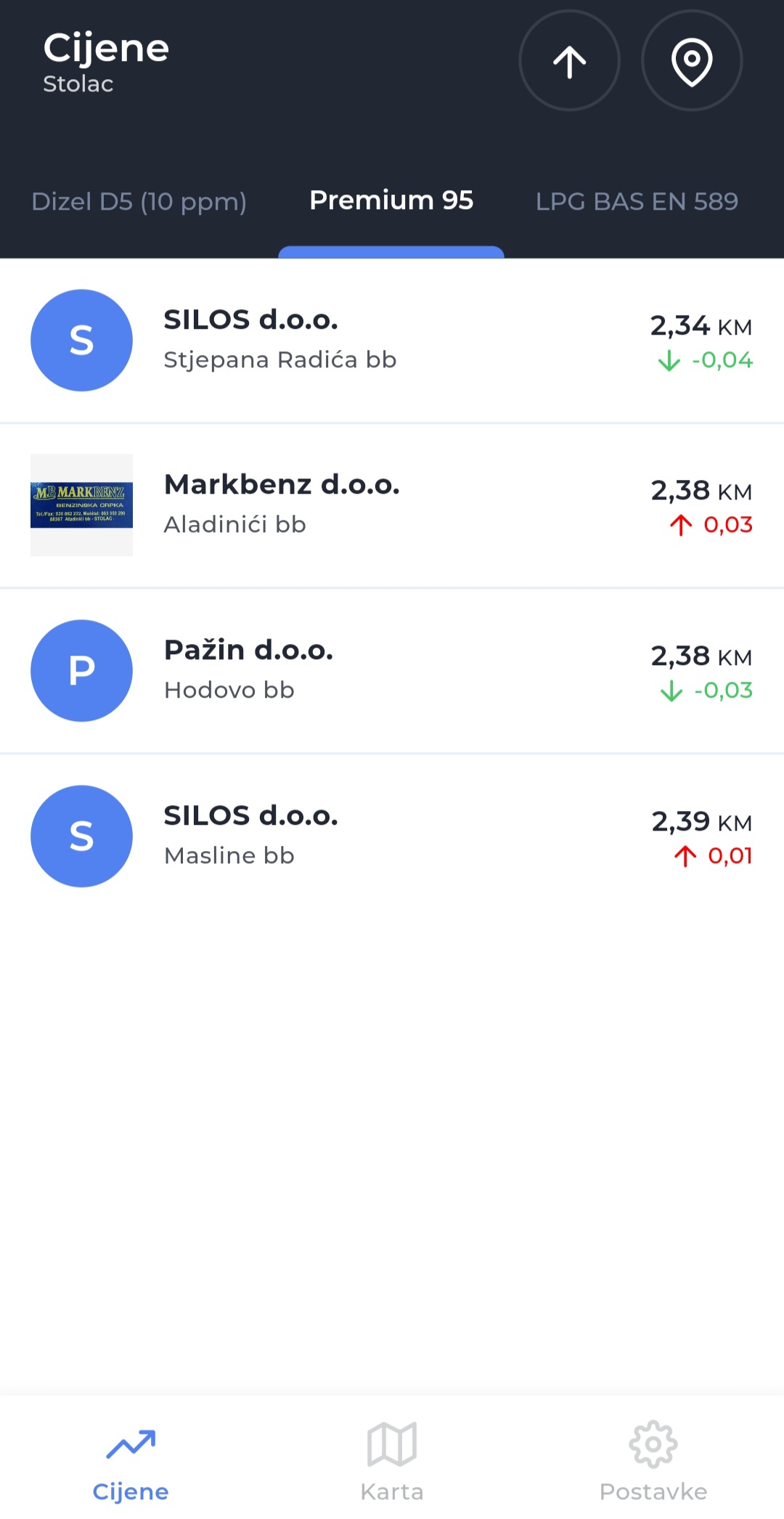Open the Postavke gear icon
This screenshot has width=784, height=1519.
653,1443
